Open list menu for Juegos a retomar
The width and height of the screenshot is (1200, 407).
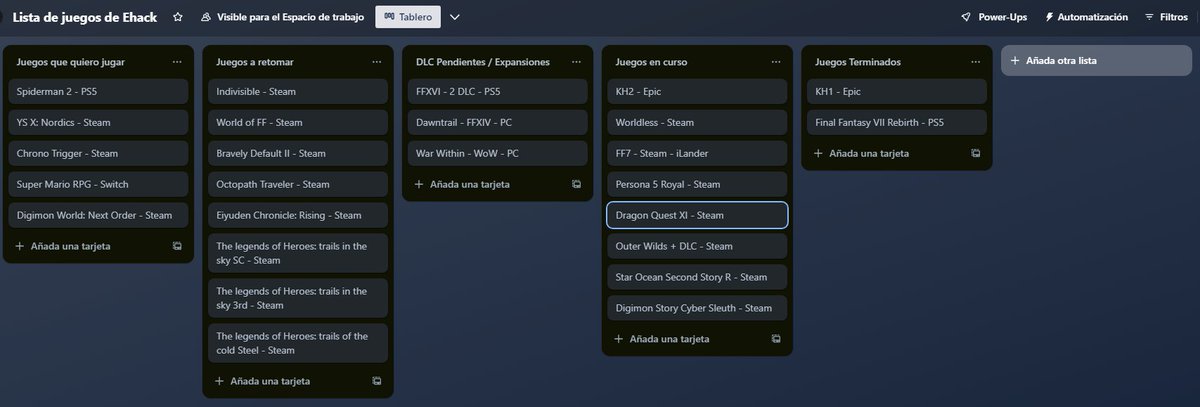tap(376, 62)
